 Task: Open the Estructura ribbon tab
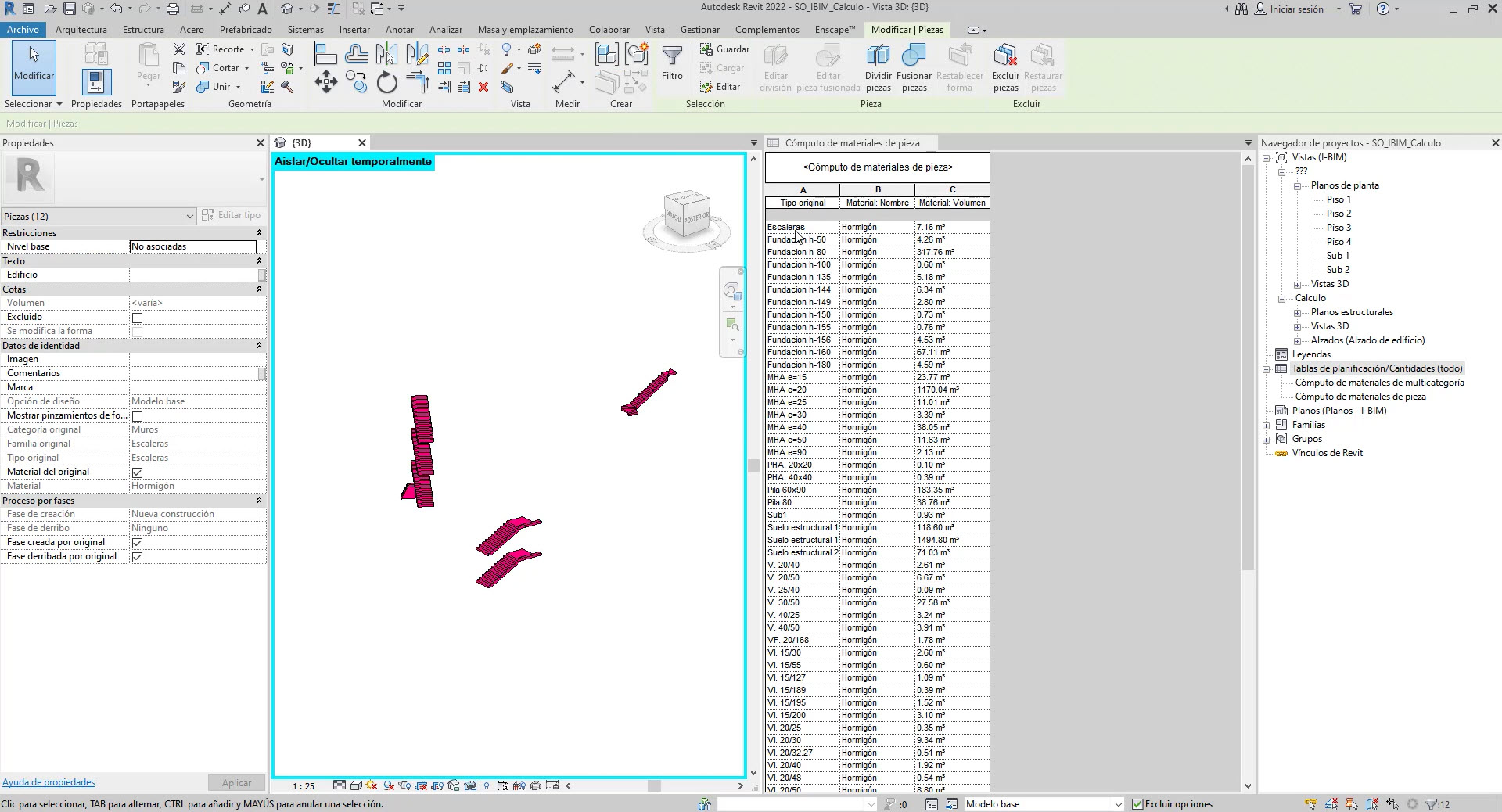coord(143,30)
